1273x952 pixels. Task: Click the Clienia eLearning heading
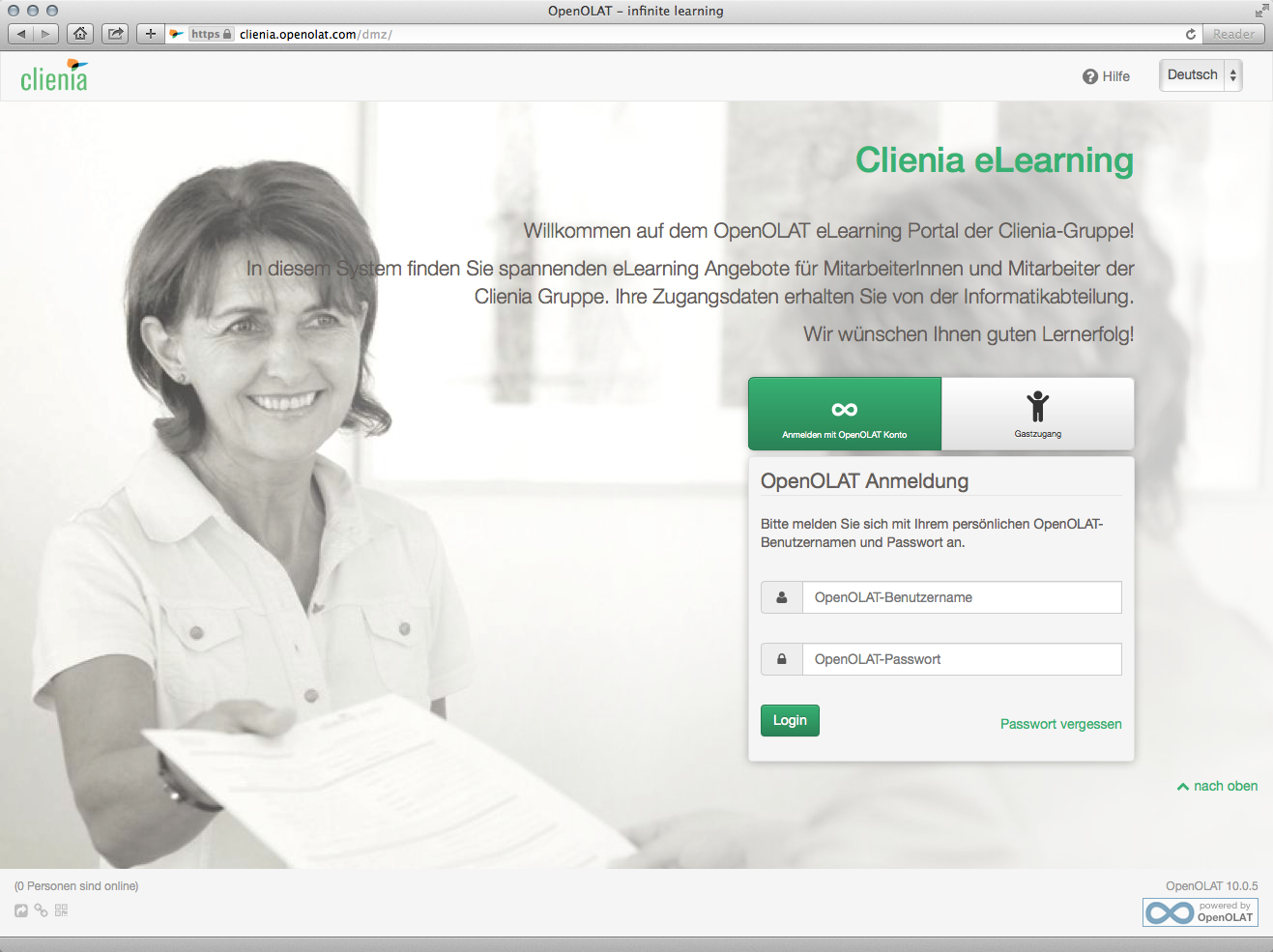tap(995, 160)
